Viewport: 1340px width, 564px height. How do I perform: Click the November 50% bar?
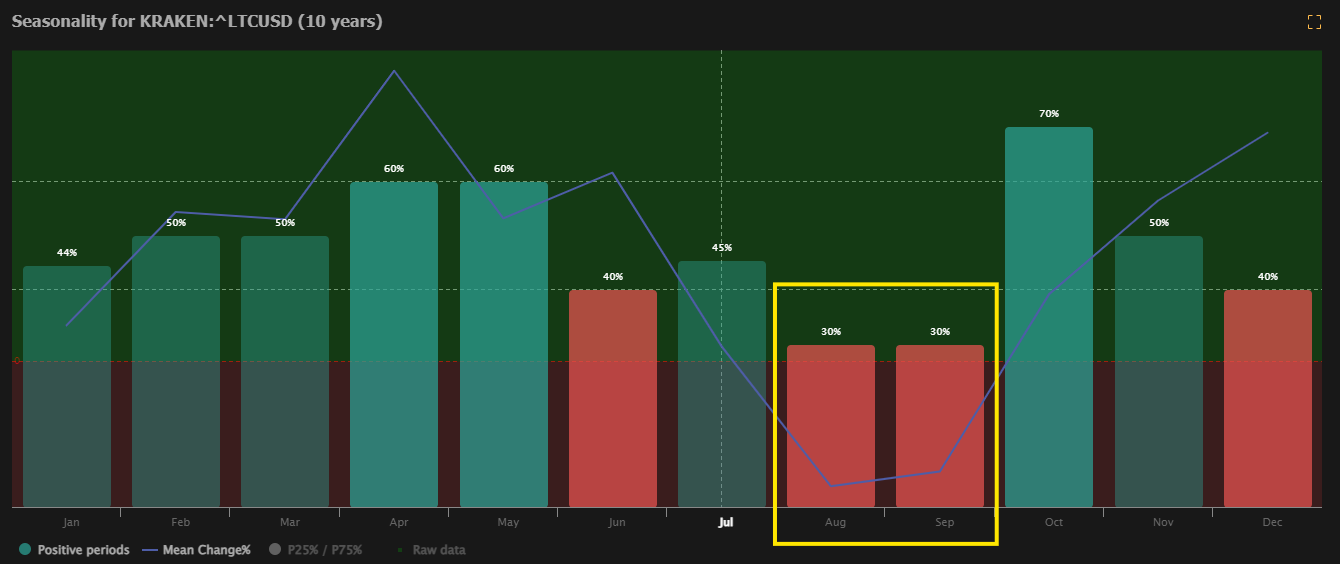click(1159, 371)
